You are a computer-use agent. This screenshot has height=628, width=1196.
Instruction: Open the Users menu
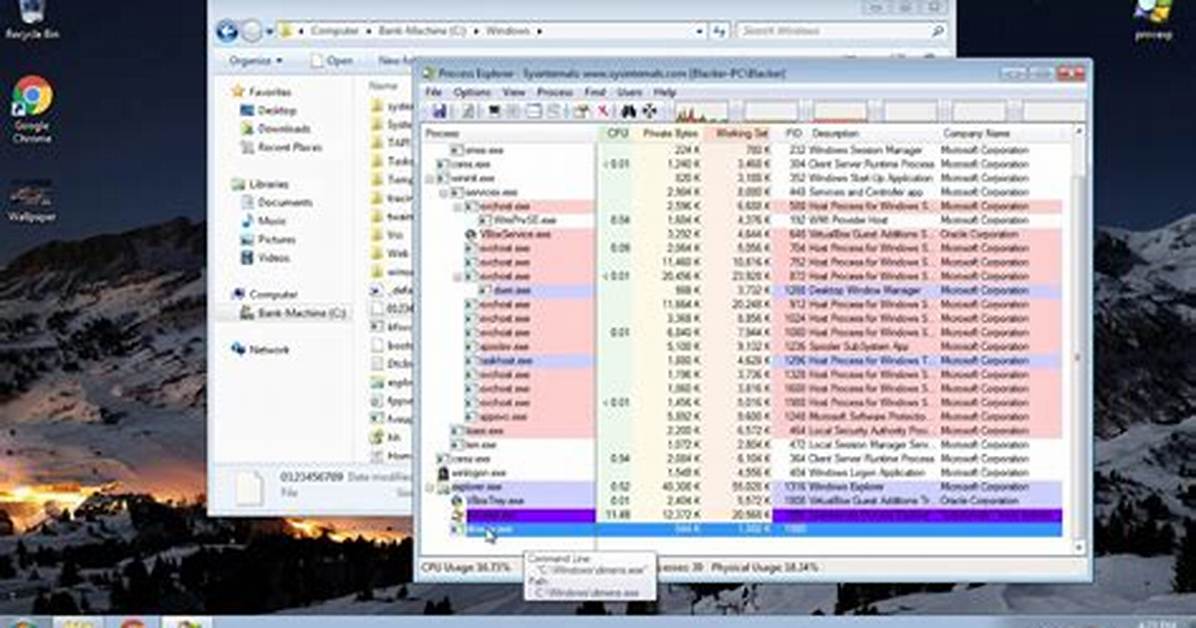tap(629, 92)
